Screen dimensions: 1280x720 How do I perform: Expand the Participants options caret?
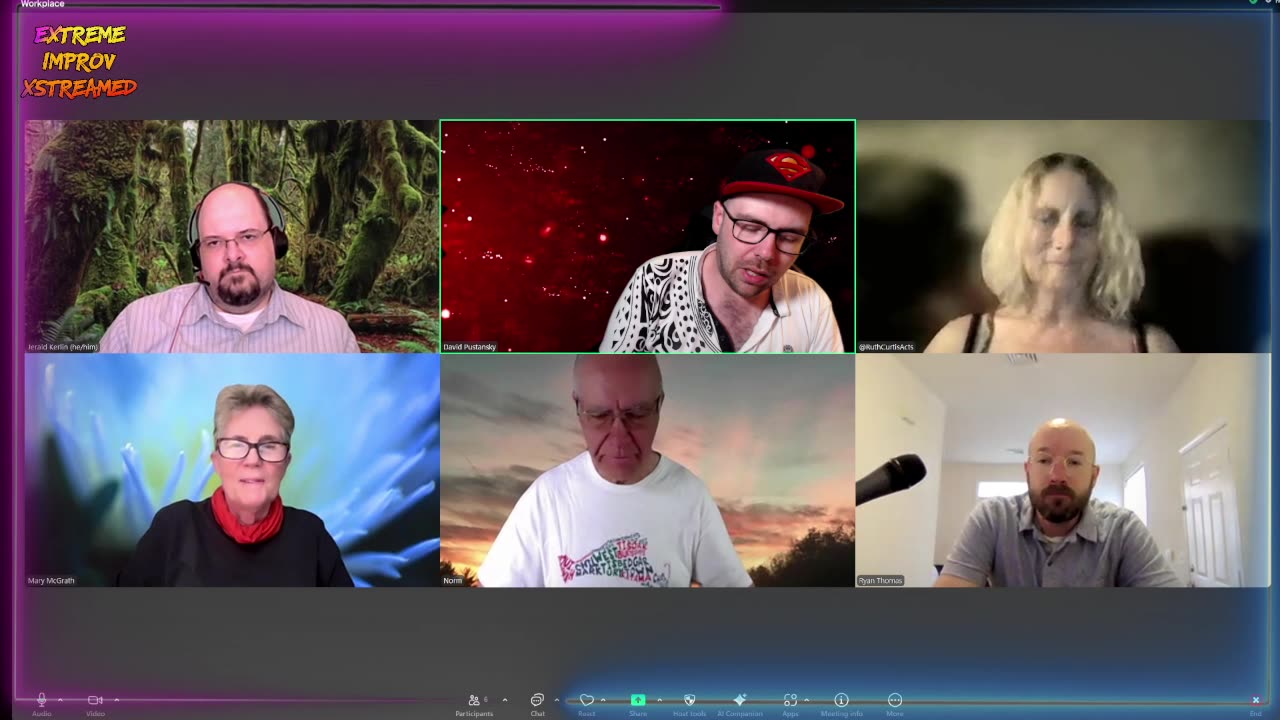coord(504,700)
